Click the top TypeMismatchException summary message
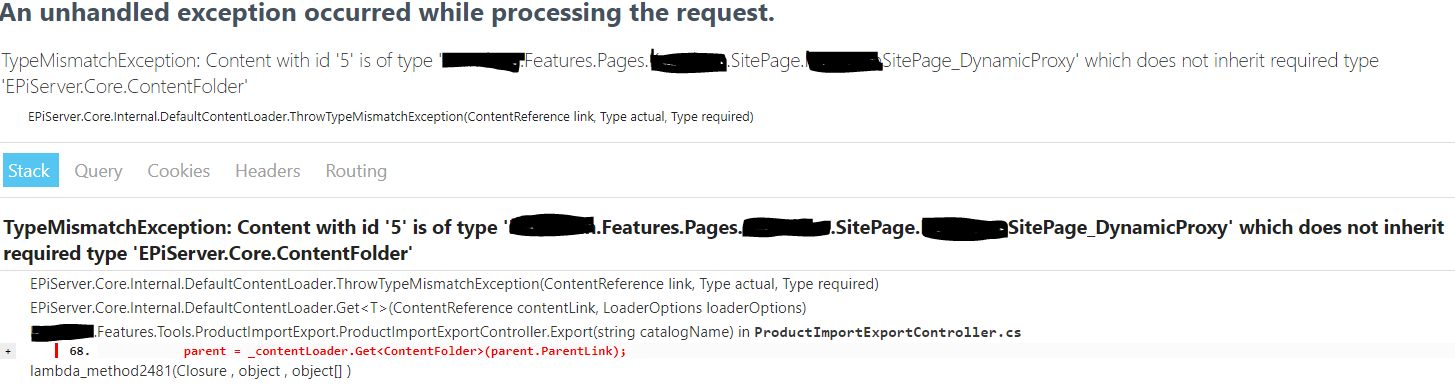The width and height of the screenshot is (1455, 388). (690, 73)
